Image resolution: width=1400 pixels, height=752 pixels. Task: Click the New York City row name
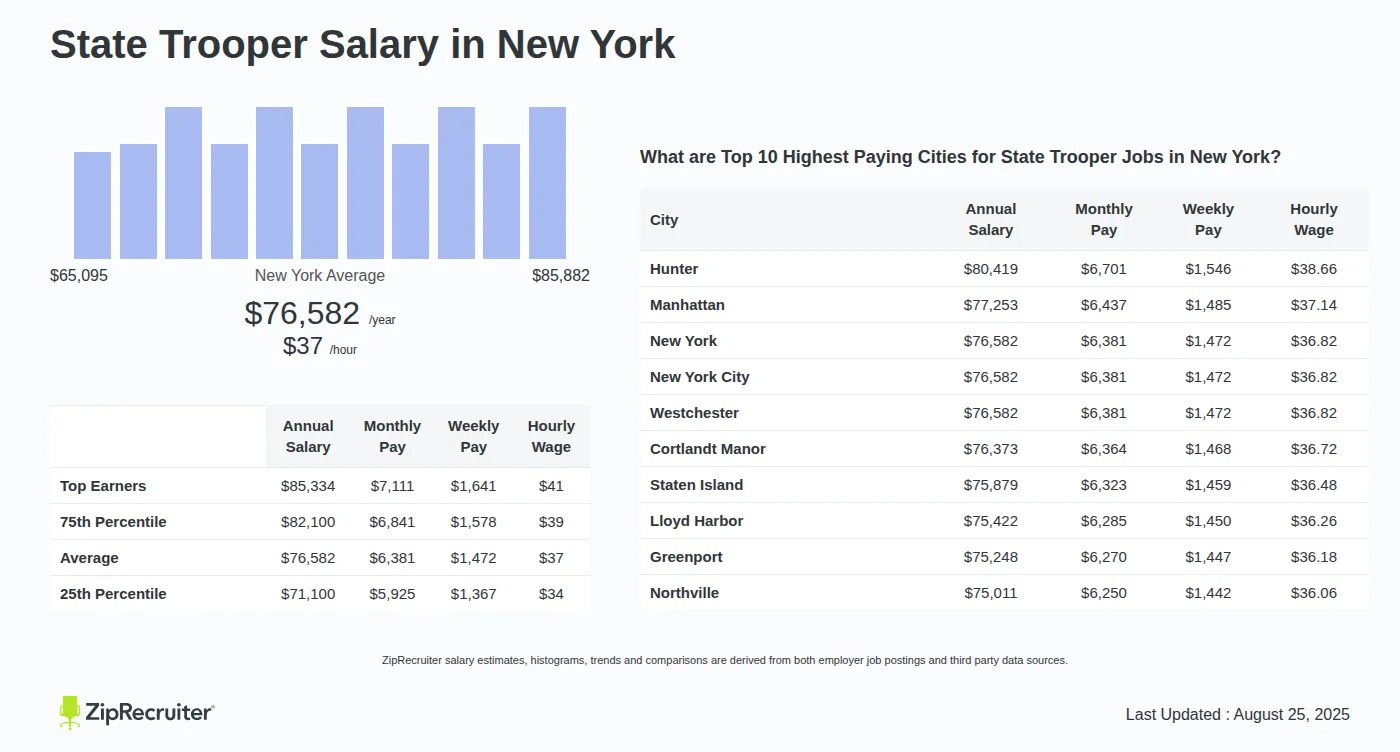(x=699, y=377)
